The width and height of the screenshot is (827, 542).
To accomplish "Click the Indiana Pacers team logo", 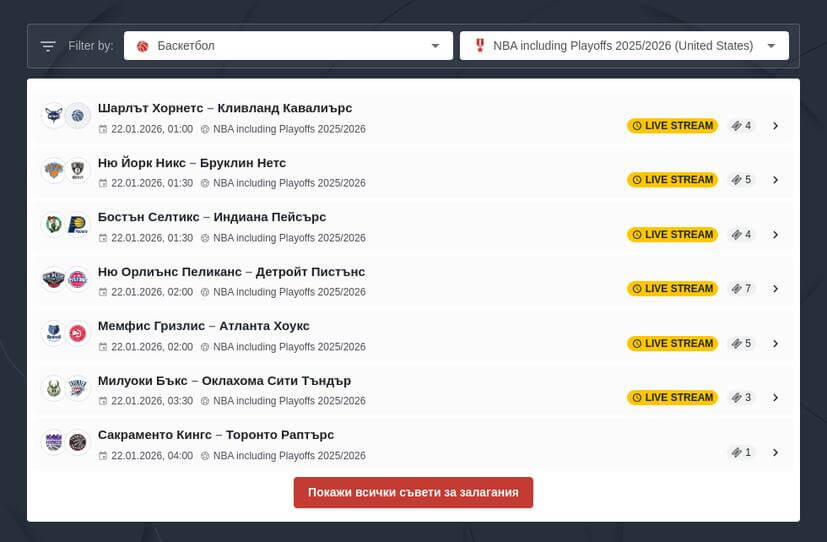I will [x=78, y=225].
